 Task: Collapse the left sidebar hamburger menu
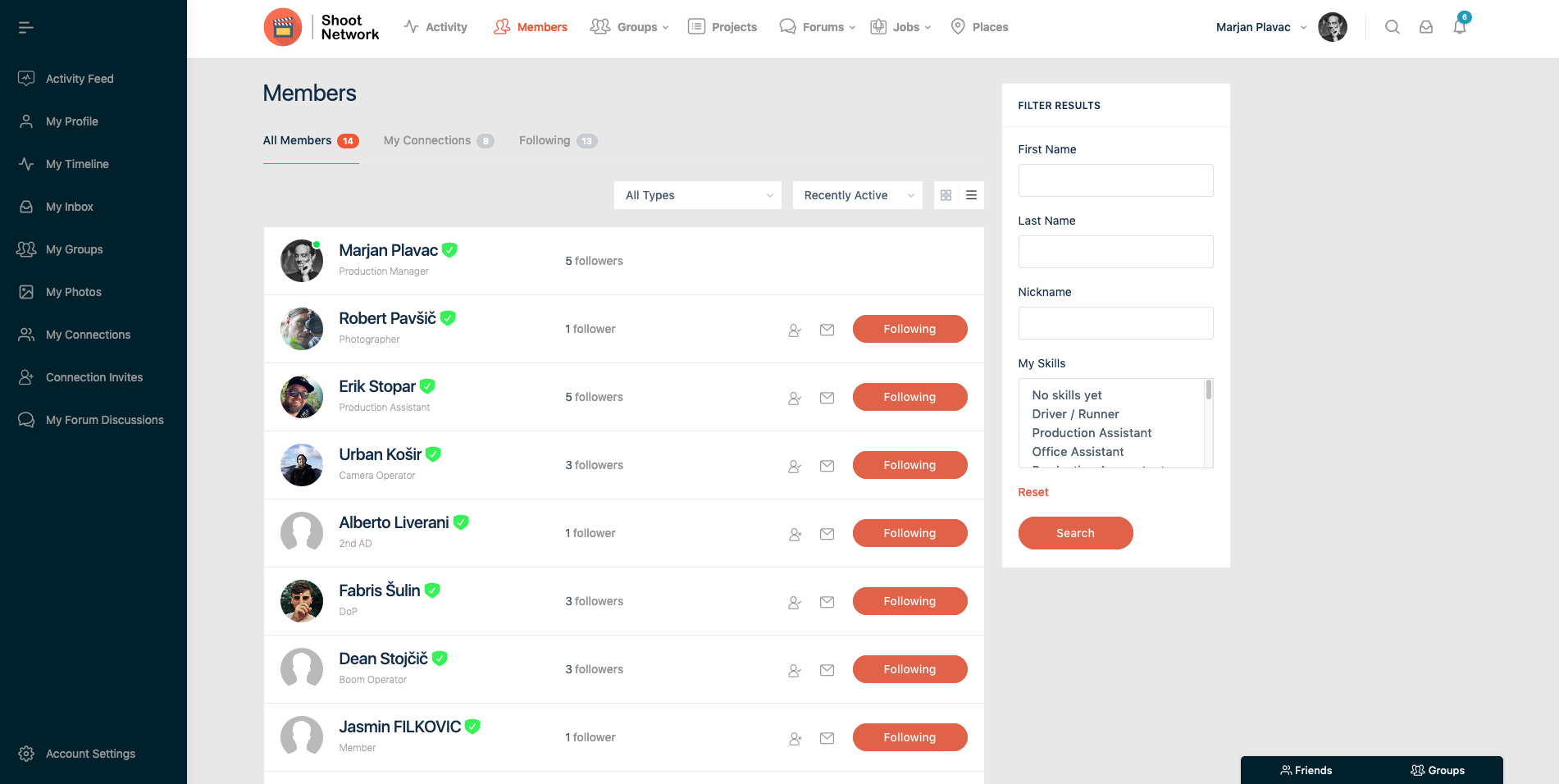[x=26, y=28]
